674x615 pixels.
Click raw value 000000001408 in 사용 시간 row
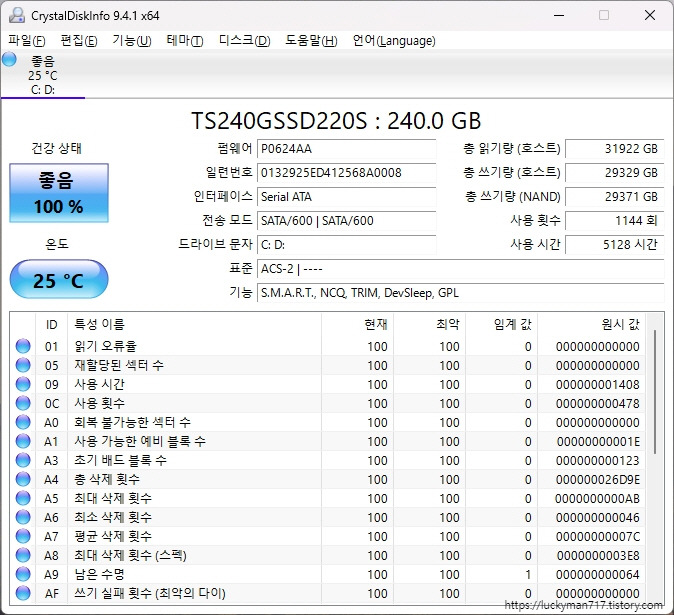coord(597,385)
